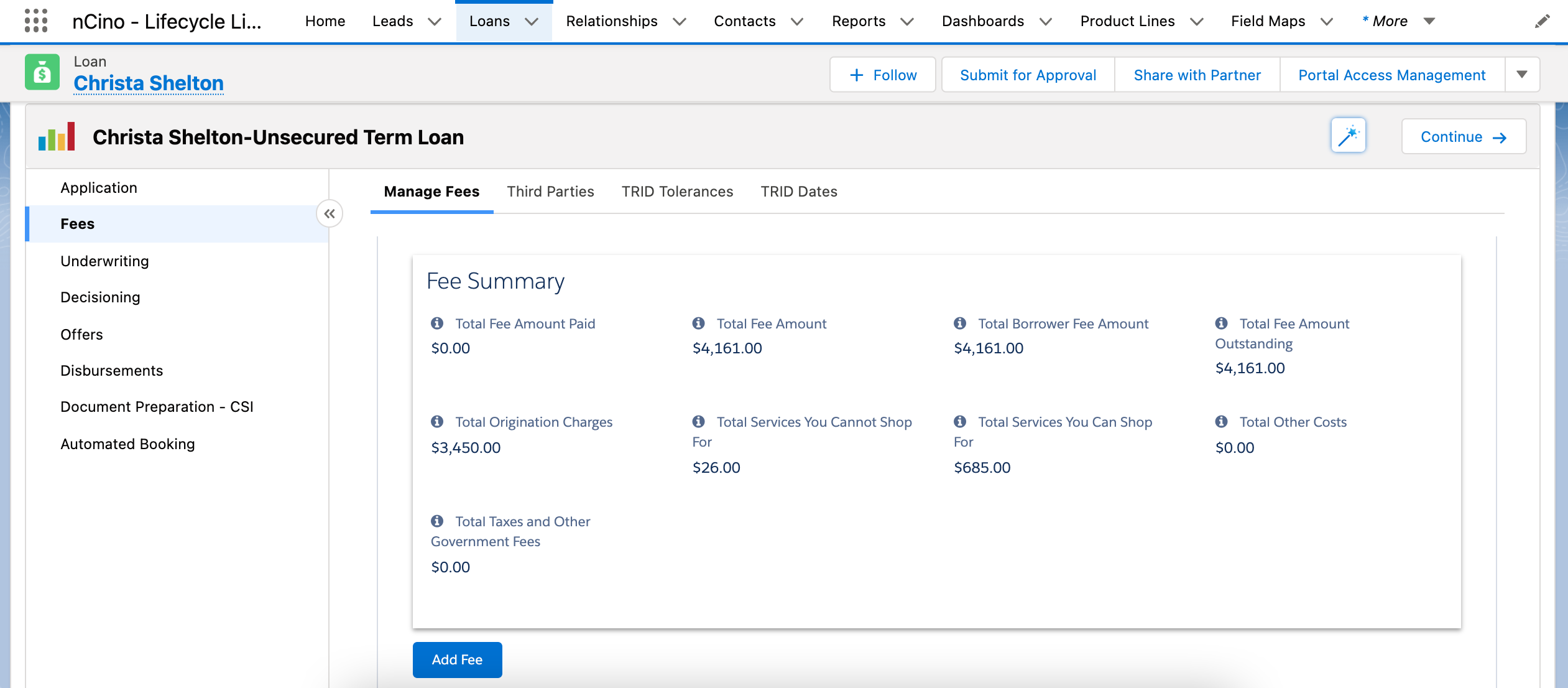The width and height of the screenshot is (1568, 688).
Task: Click the Continue button
Action: tap(1464, 136)
